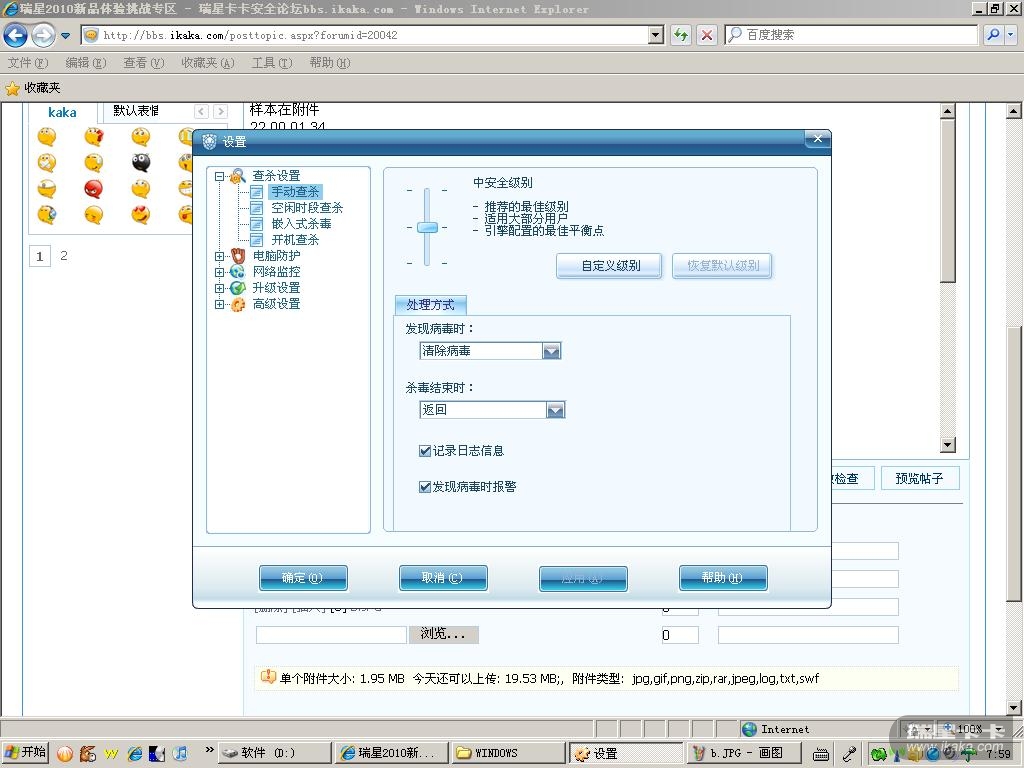Image resolution: width=1024 pixels, height=768 pixels.
Task: Open the 编辑 menu
Action: coord(86,63)
